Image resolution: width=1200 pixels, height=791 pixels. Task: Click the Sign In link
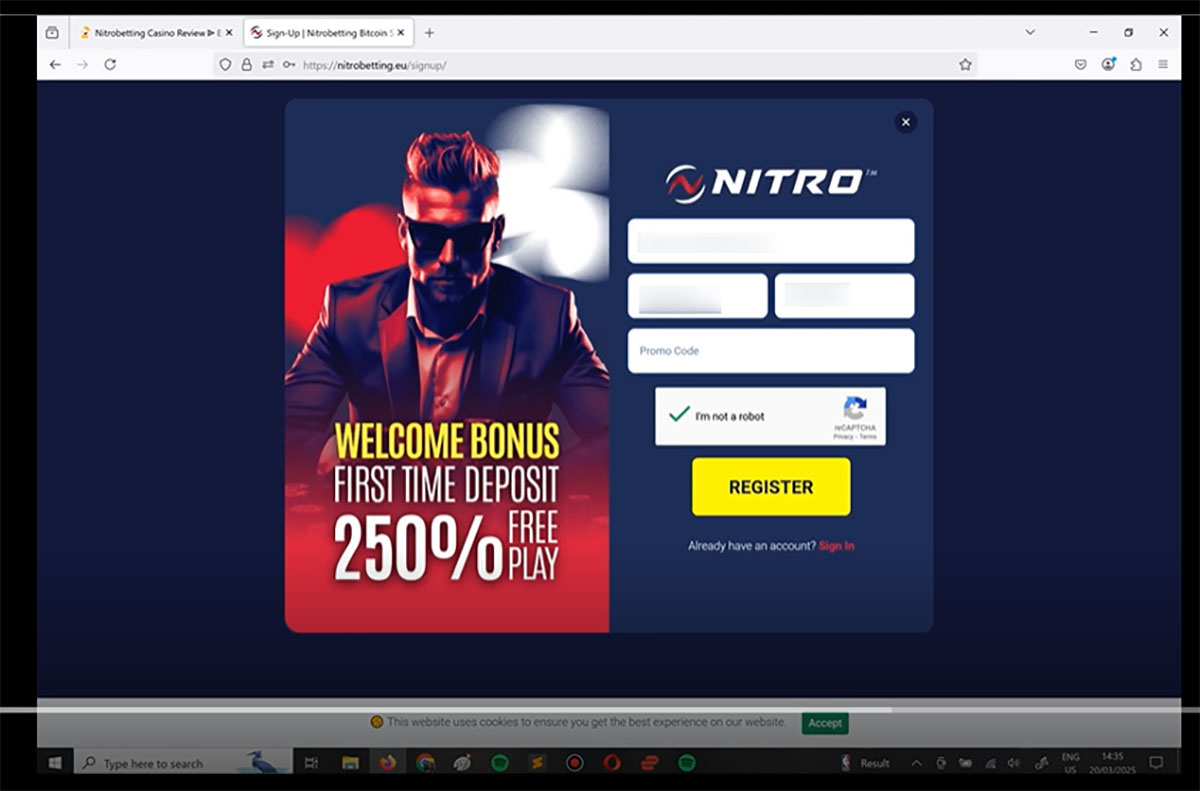(837, 546)
